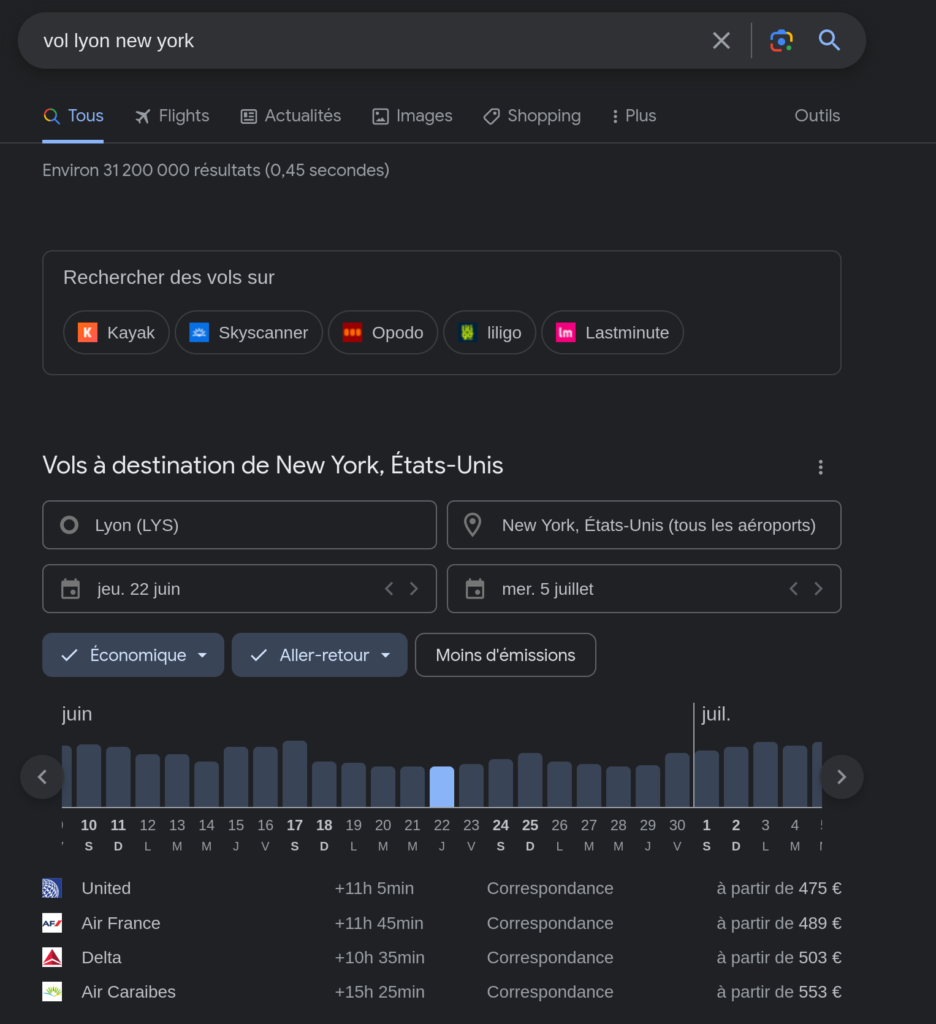Click the departure date calendar icon
The width and height of the screenshot is (936, 1024).
[x=71, y=589]
